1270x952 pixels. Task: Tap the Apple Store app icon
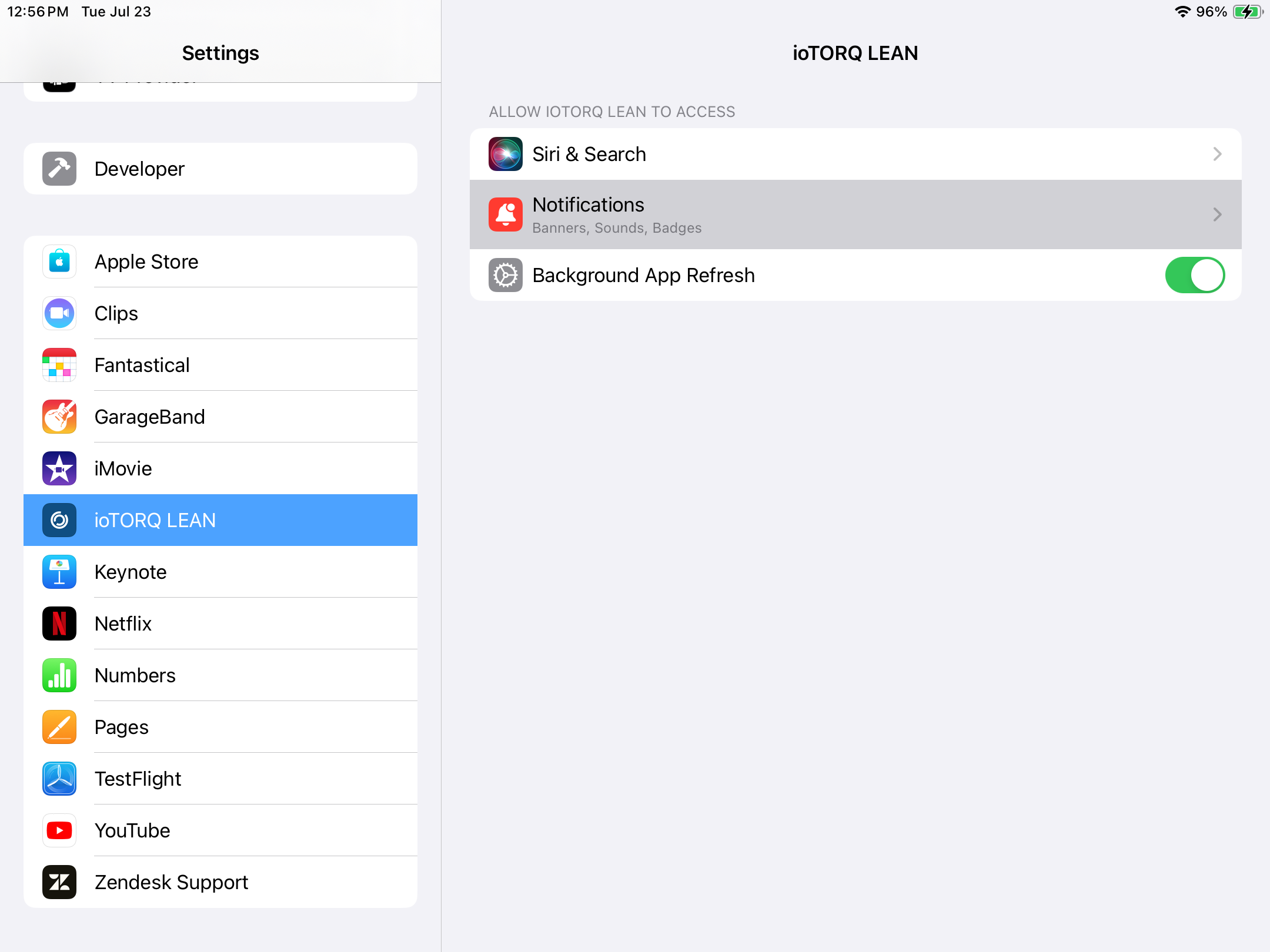click(x=59, y=262)
